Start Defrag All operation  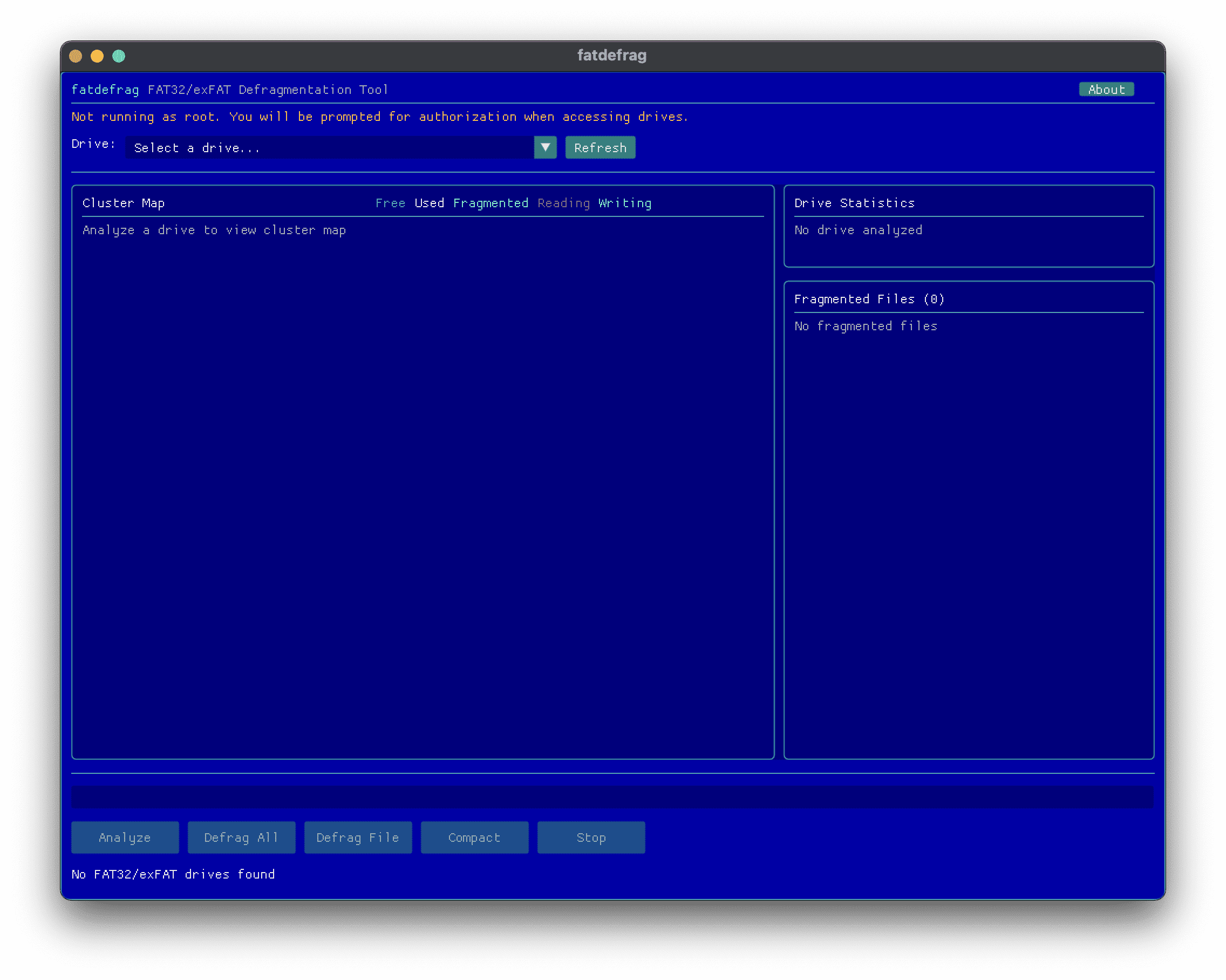241,837
